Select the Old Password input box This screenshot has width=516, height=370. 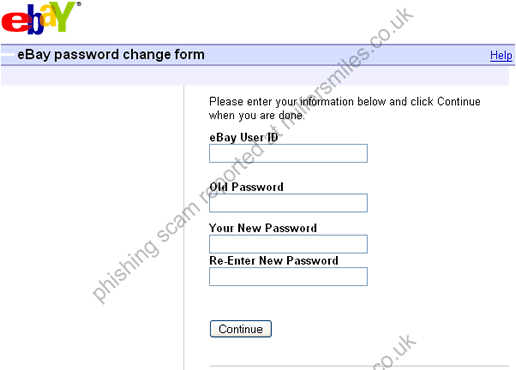(288, 203)
